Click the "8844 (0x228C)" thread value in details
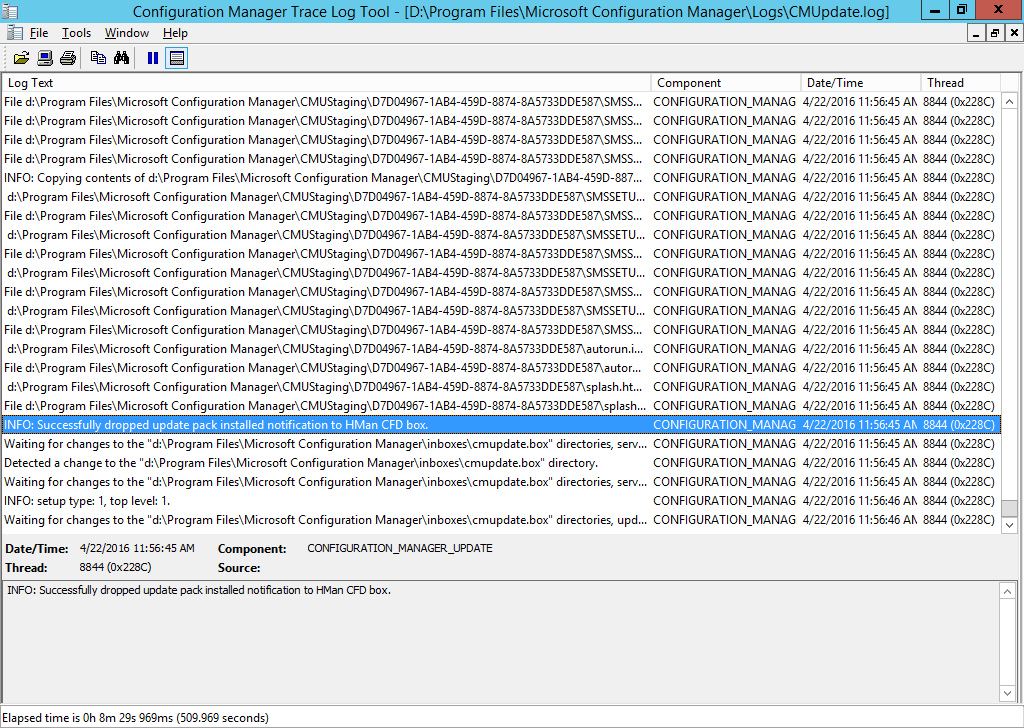The height and width of the screenshot is (728, 1024). pos(116,567)
